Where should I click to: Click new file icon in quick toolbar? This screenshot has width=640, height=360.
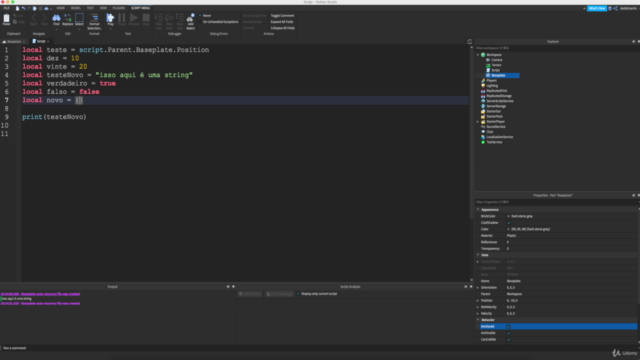pos(17,8)
